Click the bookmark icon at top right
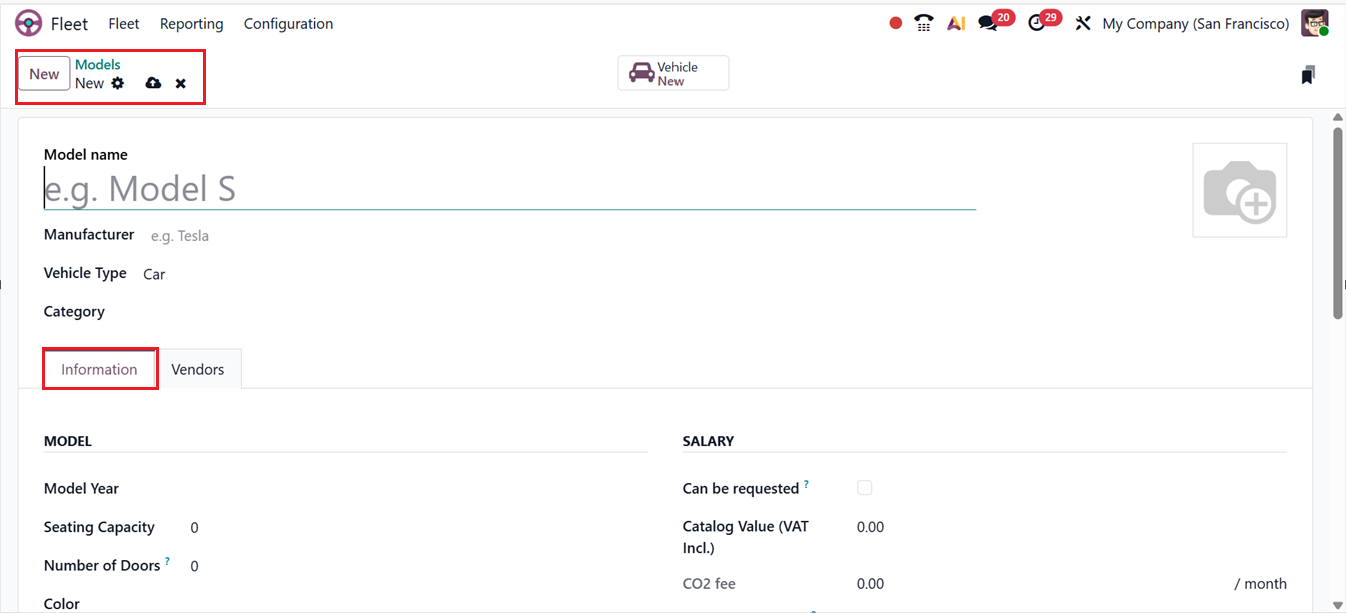The image size is (1346, 613). tap(1308, 75)
